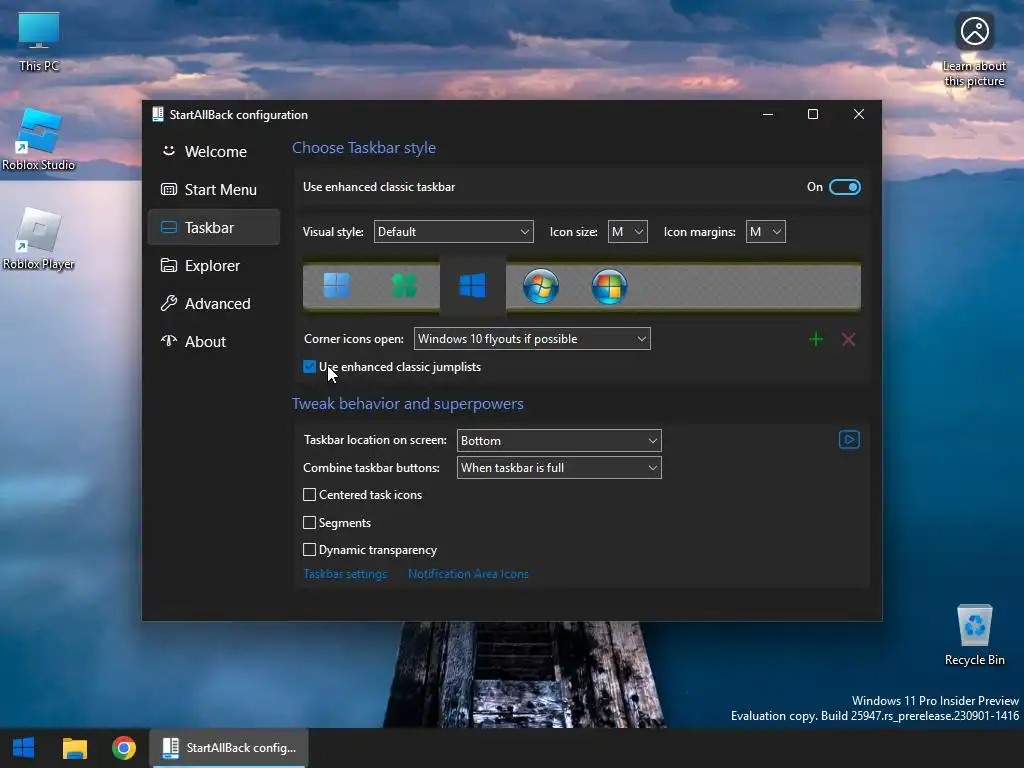This screenshot has height=768, width=1024.
Task: Minimize the StartAllBack configuration window
Action: 768,114
